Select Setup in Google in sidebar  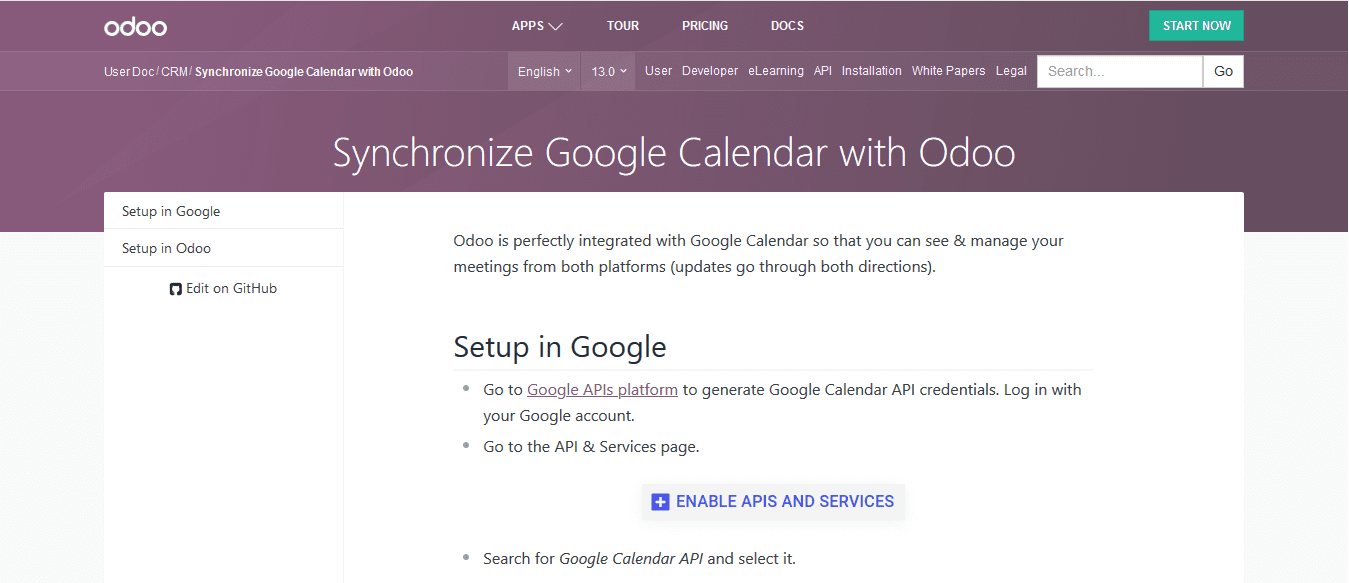point(224,211)
